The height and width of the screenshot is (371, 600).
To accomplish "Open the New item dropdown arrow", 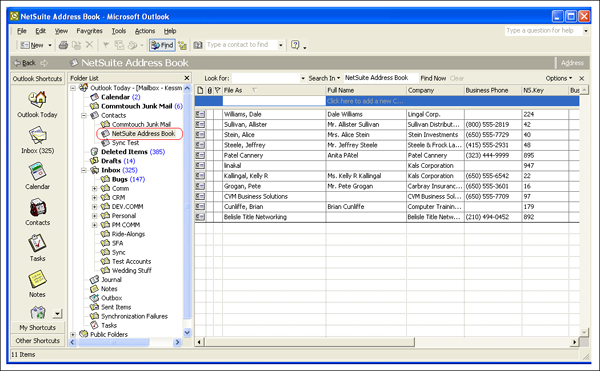I will tap(50, 45).
